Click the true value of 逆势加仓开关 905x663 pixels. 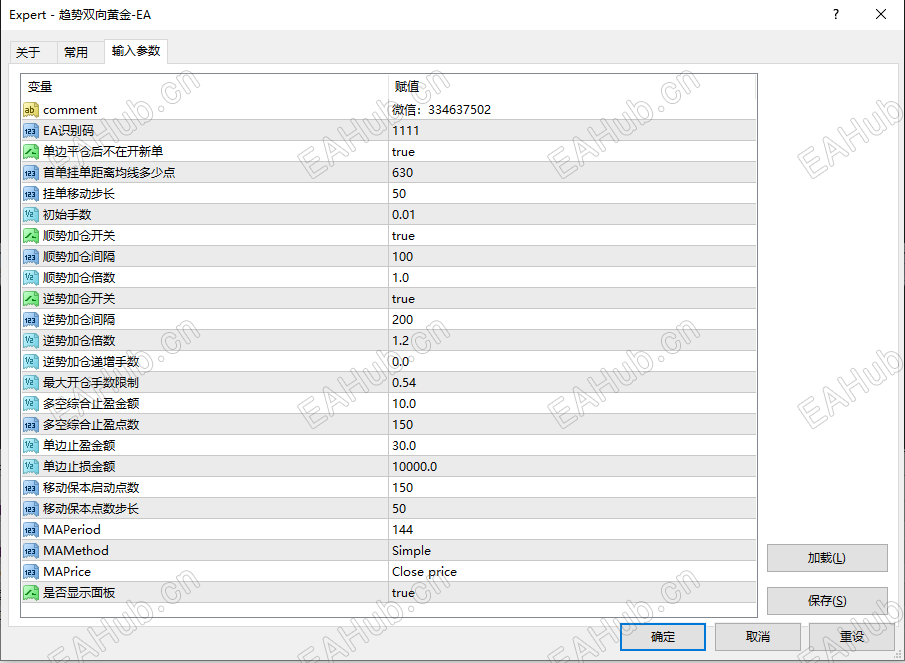pyautogui.click(x=403, y=299)
